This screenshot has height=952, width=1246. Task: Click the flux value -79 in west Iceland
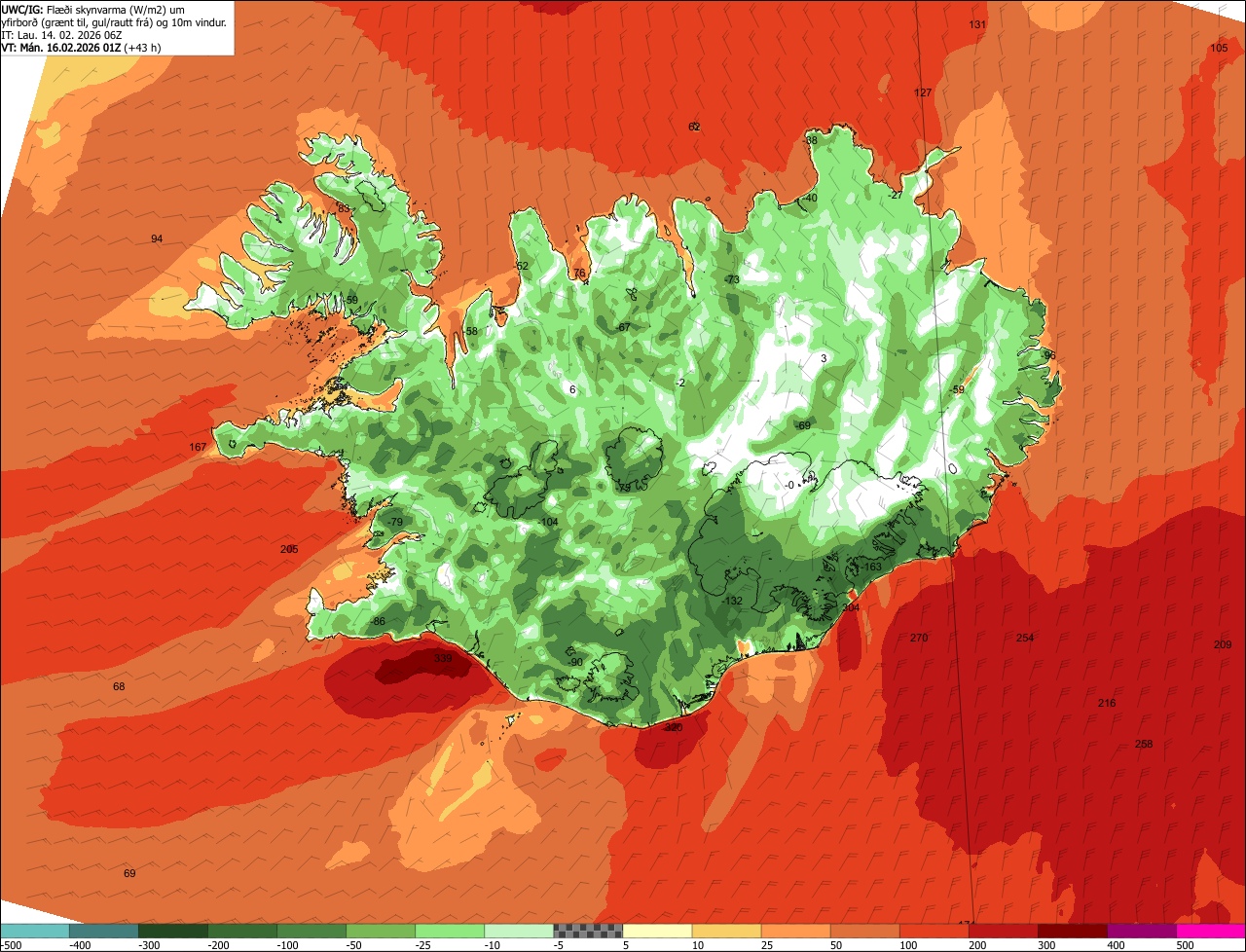pyautogui.click(x=394, y=523)
